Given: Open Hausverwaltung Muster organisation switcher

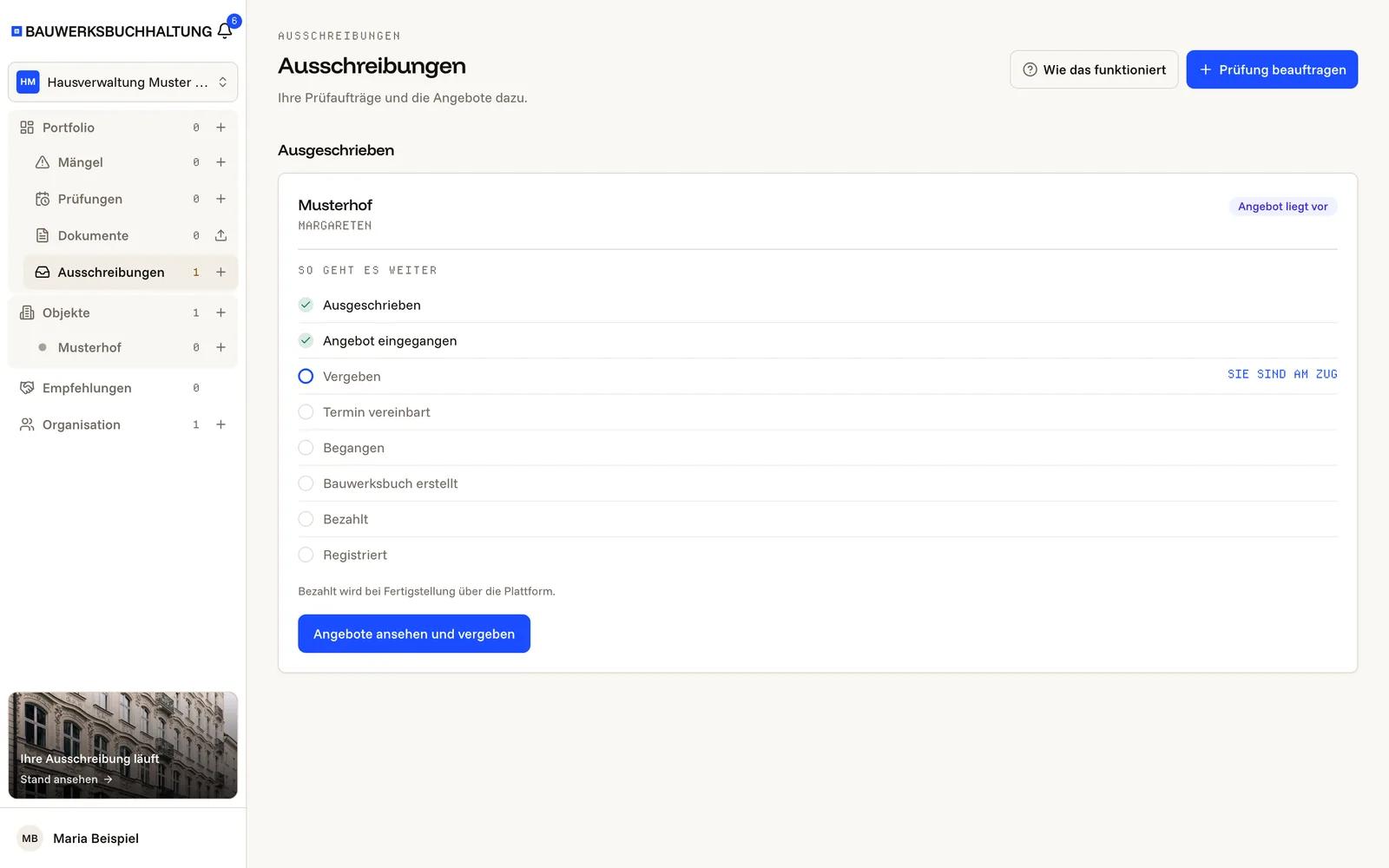Looking at the screenshot, I should click(122, 82).
